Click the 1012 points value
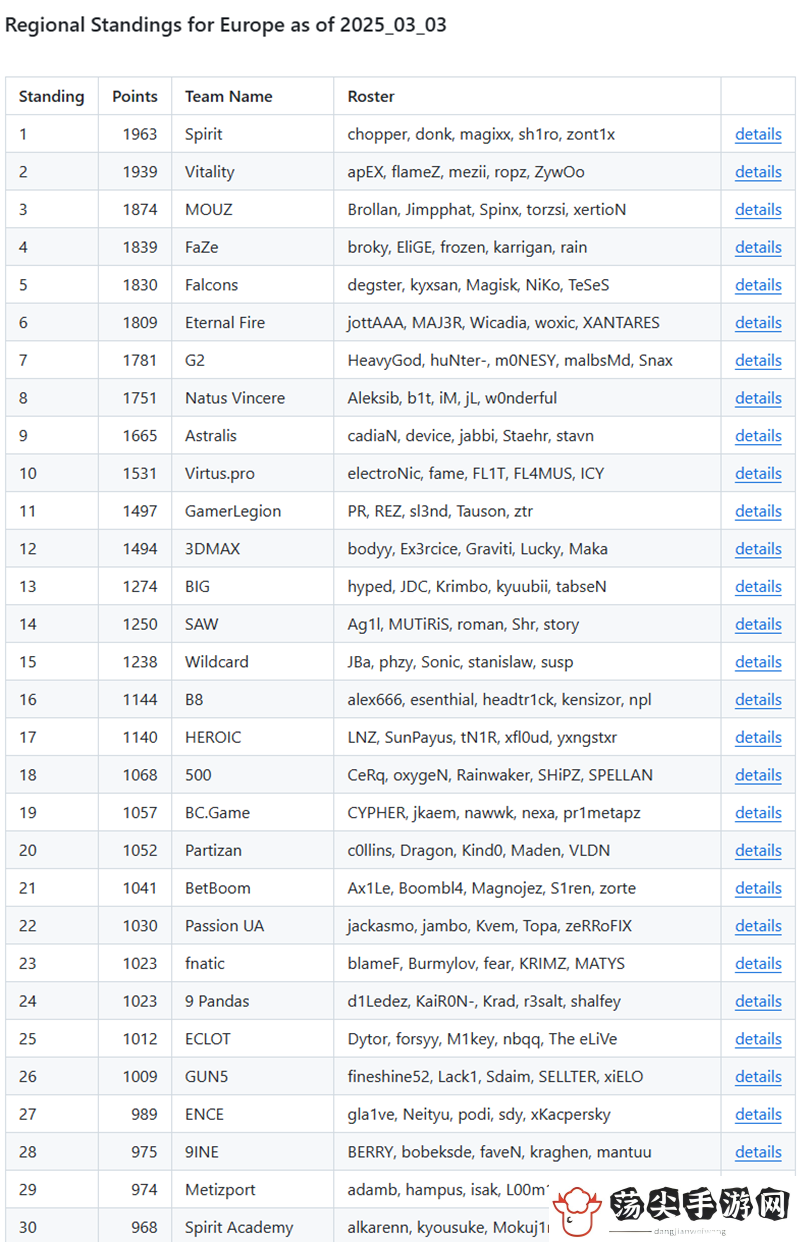800x1242 pixels. click(x=140, y=1039)
